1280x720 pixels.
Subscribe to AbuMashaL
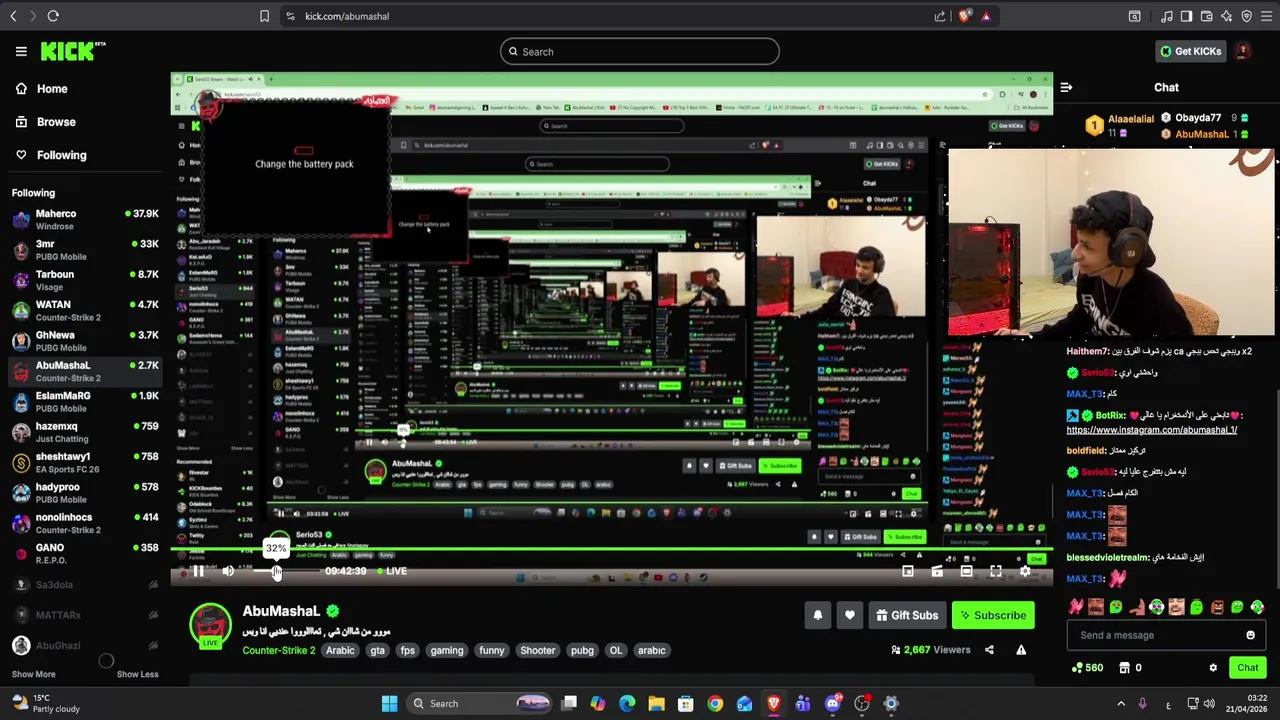click(x=993, y=615)
